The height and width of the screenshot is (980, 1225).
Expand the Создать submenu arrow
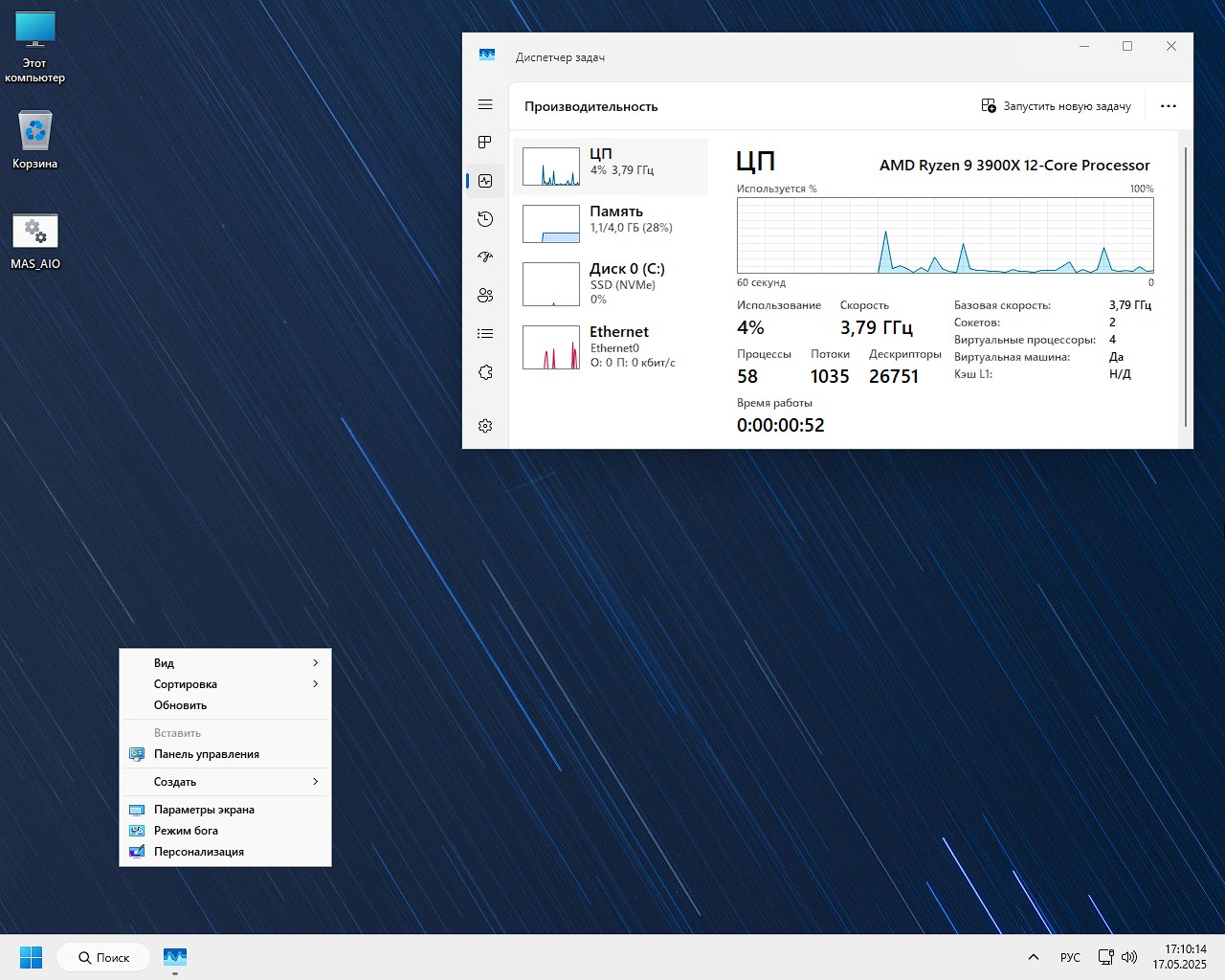click(x=315, y=782)
